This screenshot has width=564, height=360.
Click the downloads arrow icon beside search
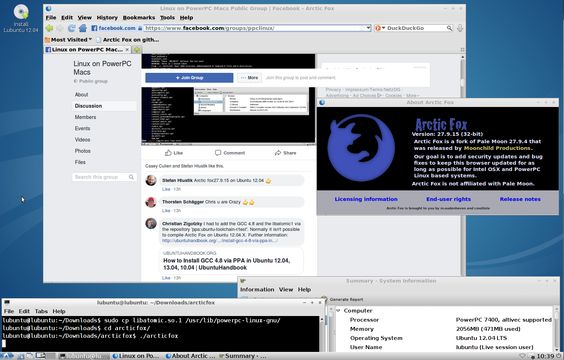pyautogui.click(x=460, y=28)
